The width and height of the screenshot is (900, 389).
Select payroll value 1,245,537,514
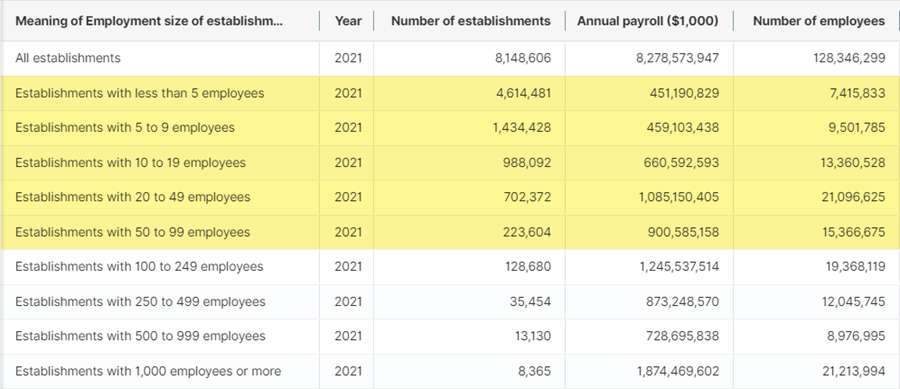pyautogui.click(x=678, y=267)
